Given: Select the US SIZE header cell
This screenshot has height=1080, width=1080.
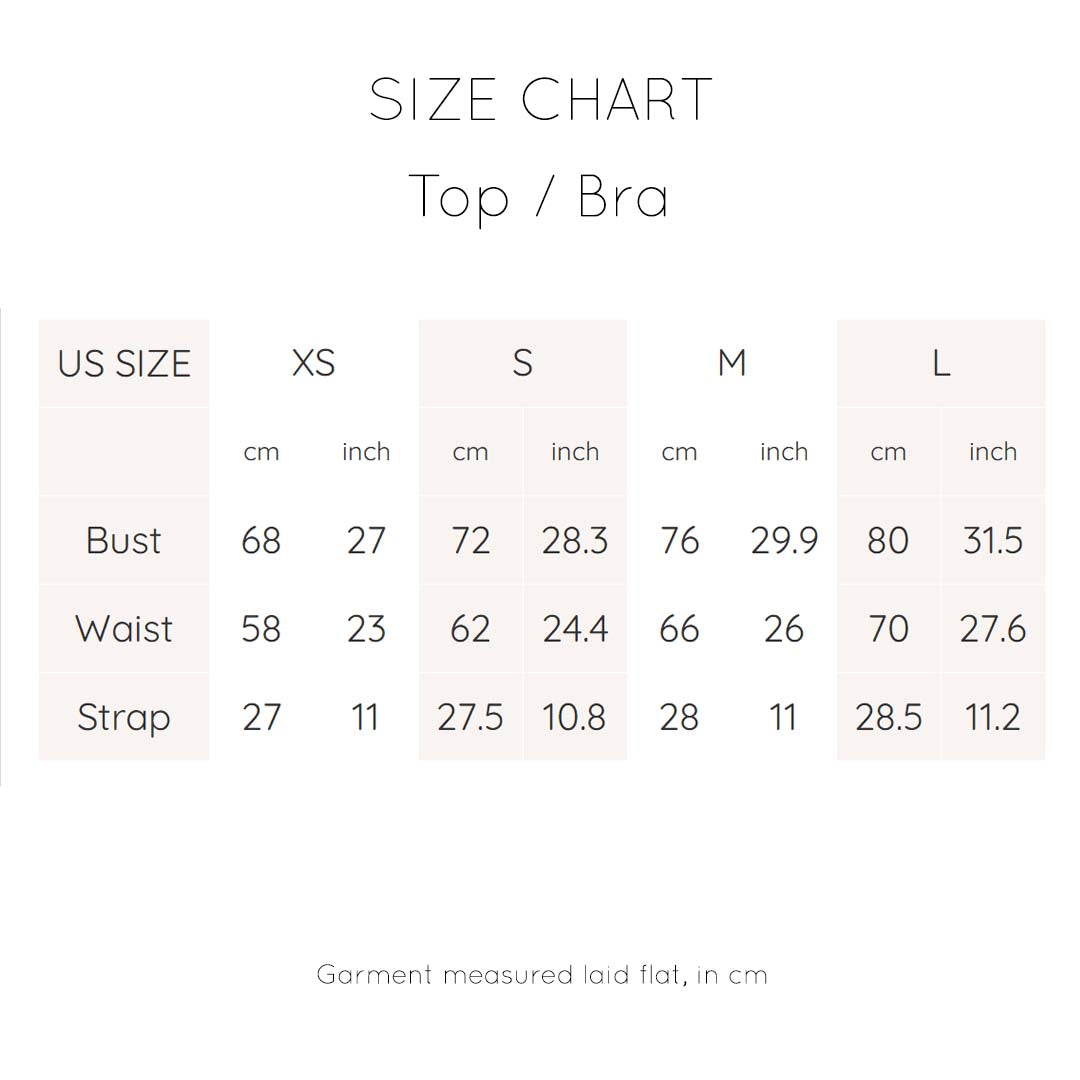Looking at the screenshot, I should (x=124, y=363).
